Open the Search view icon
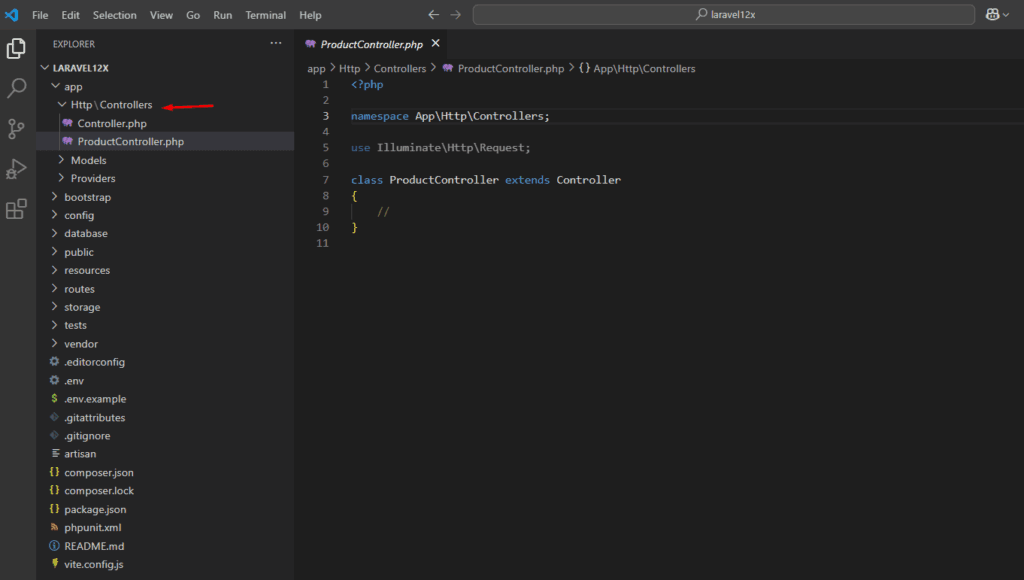 16,88
